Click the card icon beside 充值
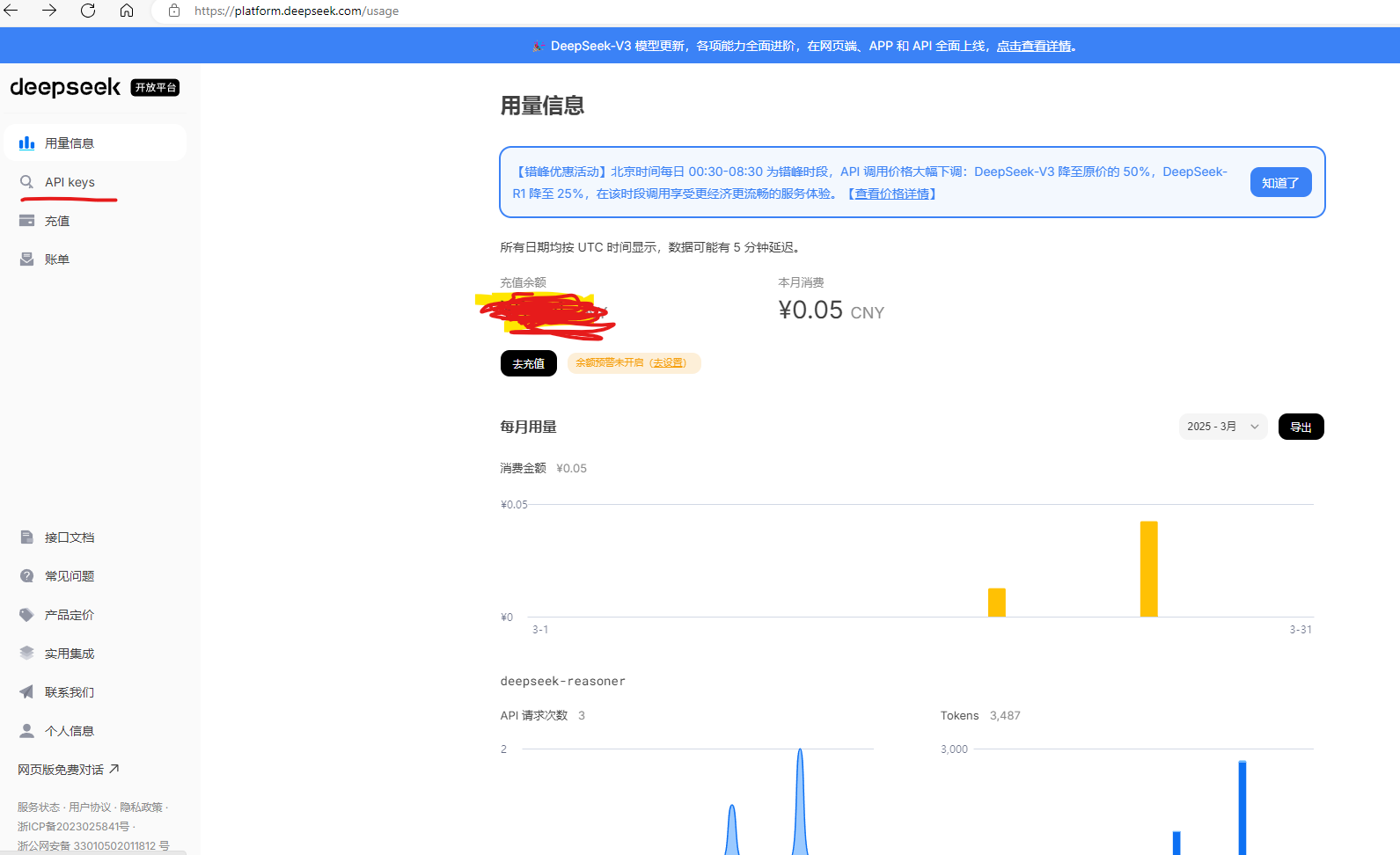This screenshot has height=855, width=1400. click(27, 221)
